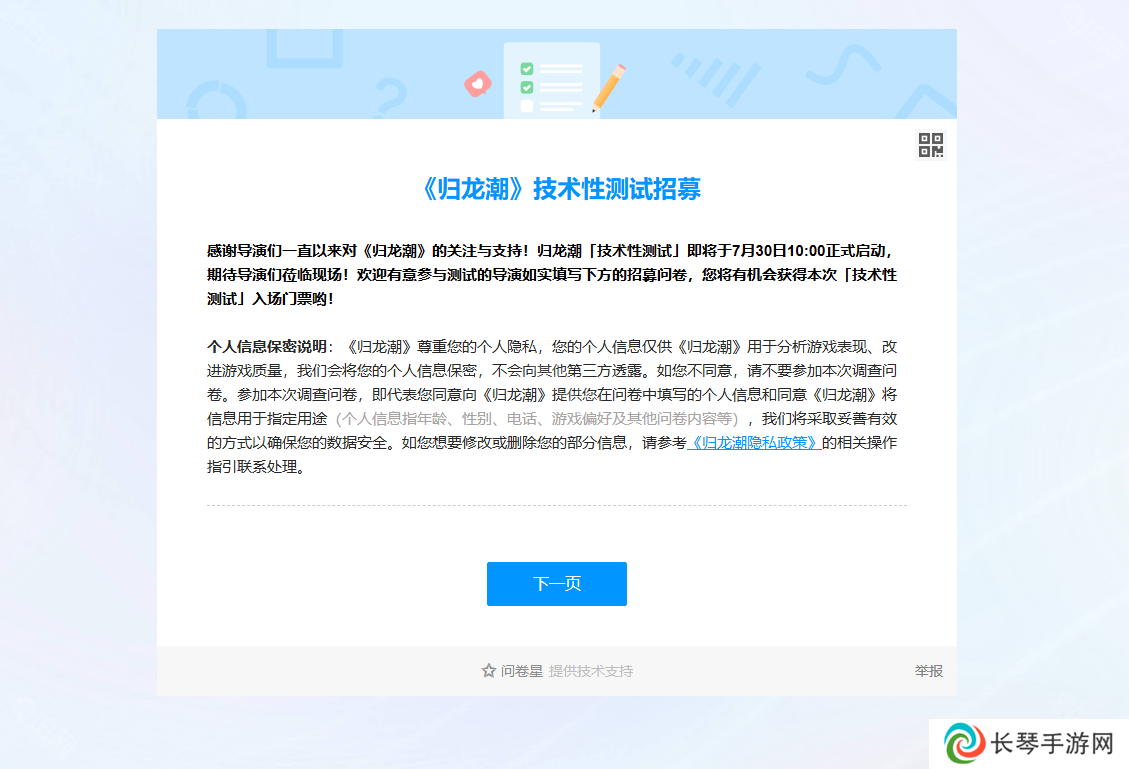Click the 提供技术支持 text
1129x769 pixels.
point(591,671)
